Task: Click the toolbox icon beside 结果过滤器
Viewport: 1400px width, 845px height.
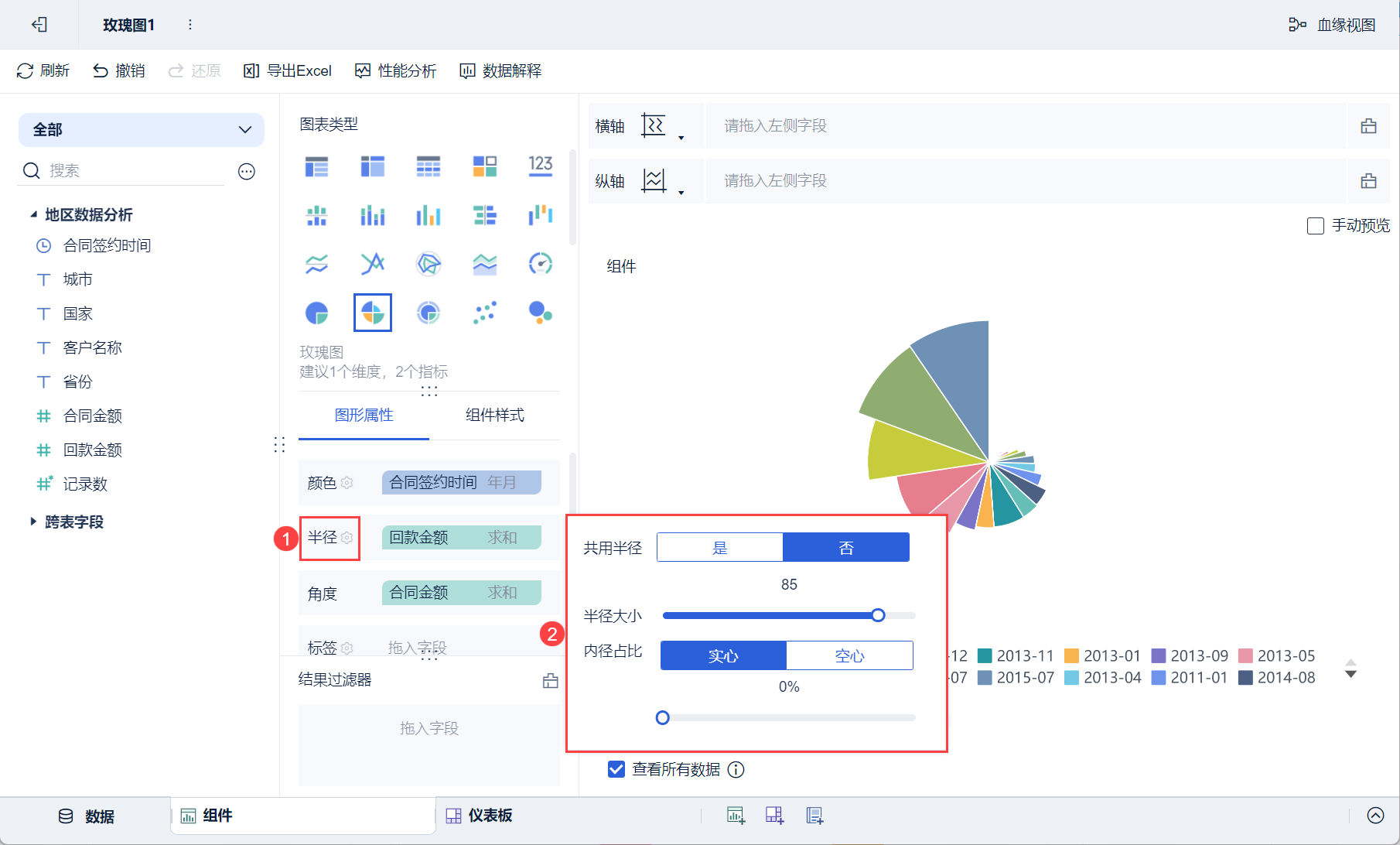Action: [x=551, y=681]
